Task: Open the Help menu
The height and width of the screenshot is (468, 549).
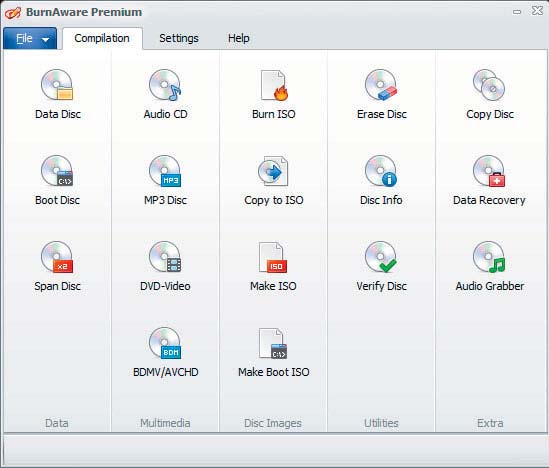Action: click(238, 38)
